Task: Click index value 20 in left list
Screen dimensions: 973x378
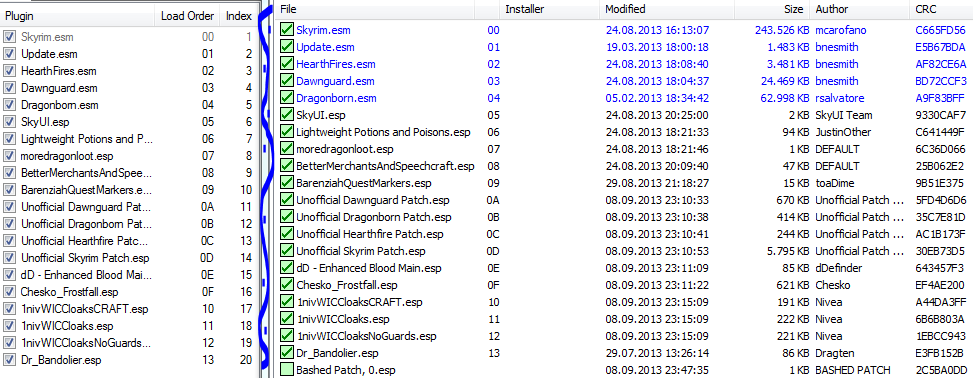Action: coord(246,359)
